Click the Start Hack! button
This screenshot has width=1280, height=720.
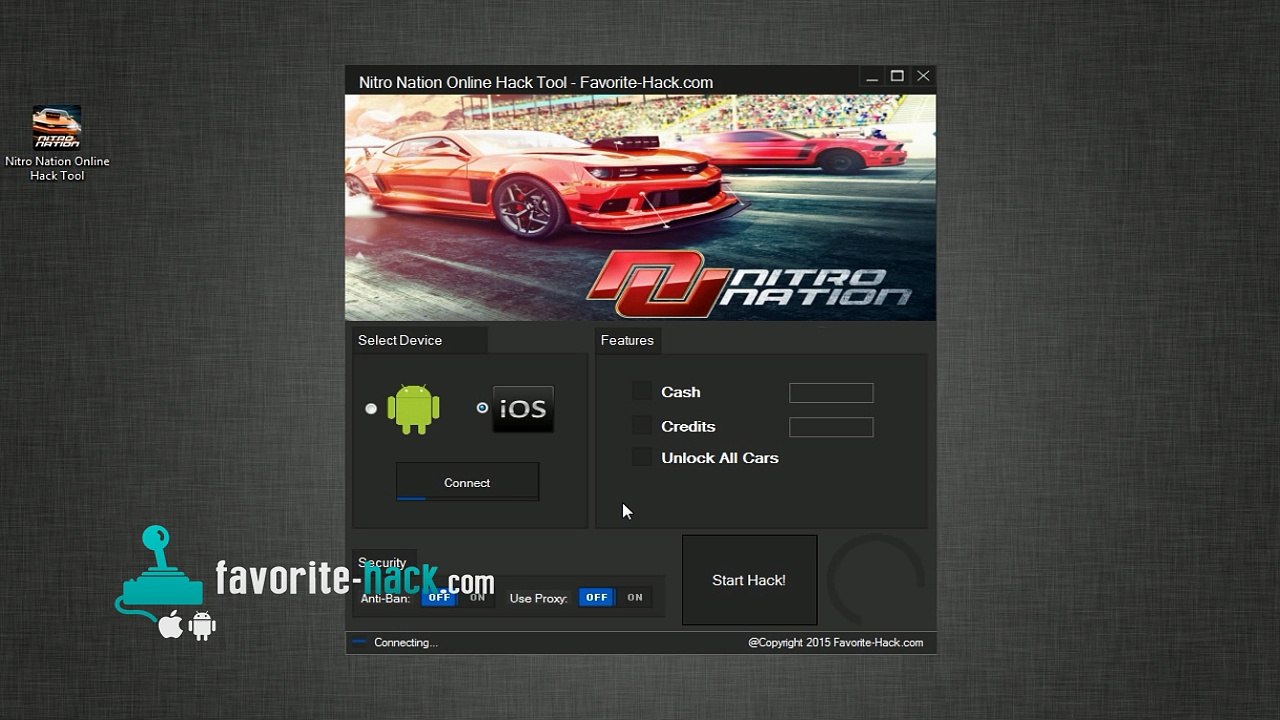point(749,580)
